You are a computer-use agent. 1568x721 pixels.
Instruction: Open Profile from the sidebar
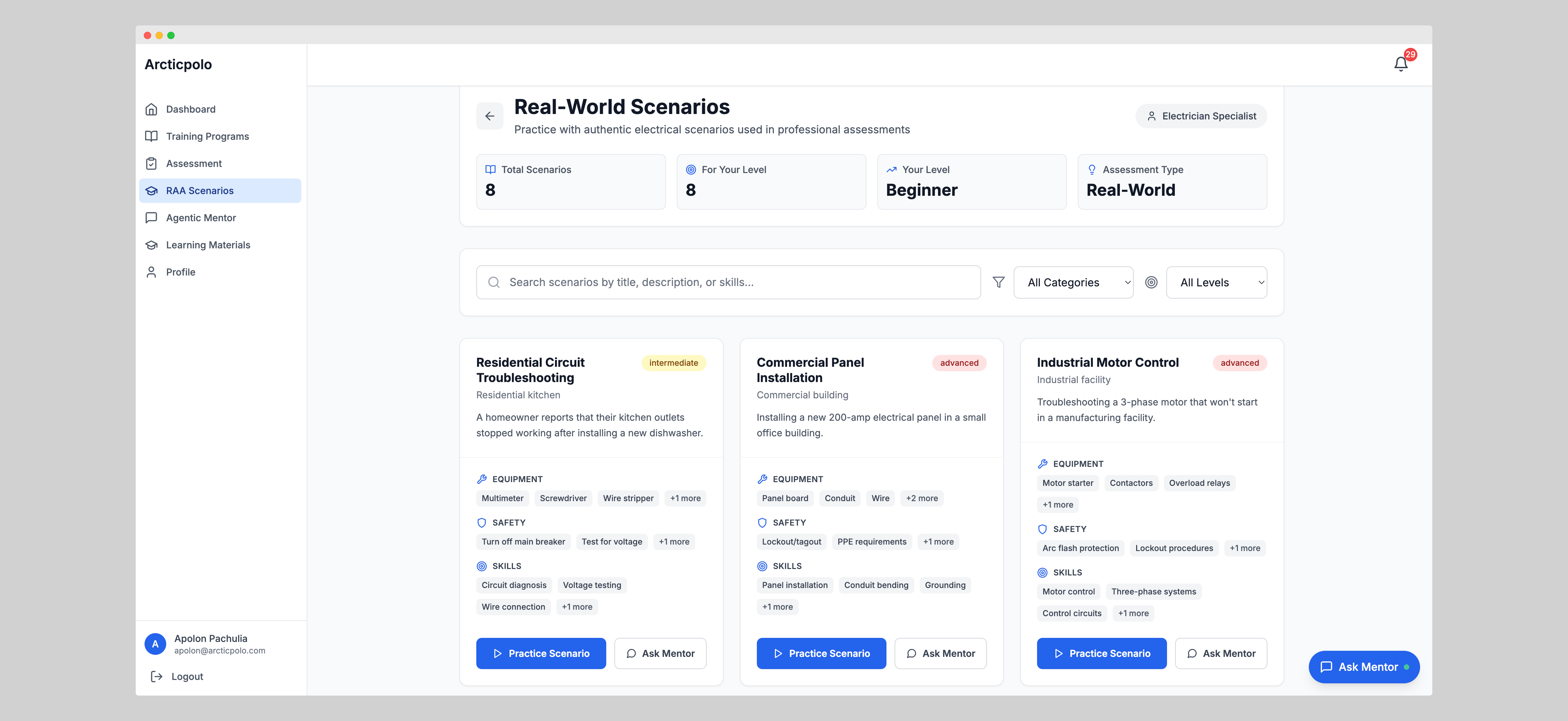tap(220, 272)
